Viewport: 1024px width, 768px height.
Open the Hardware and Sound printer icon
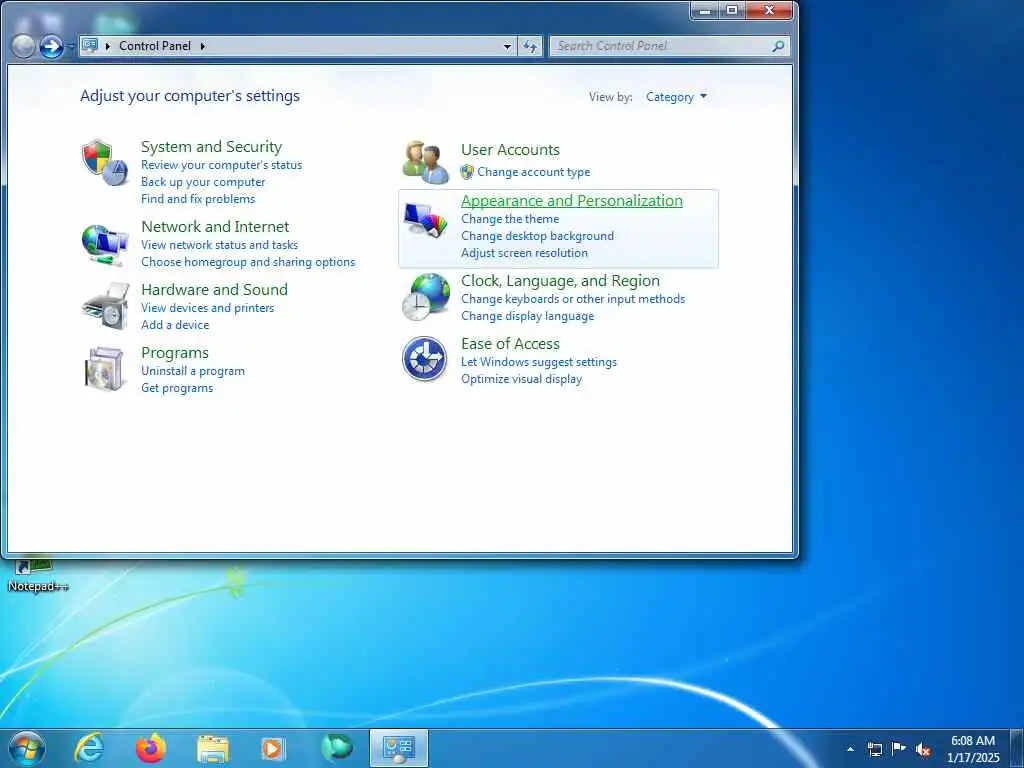point(105,306)
